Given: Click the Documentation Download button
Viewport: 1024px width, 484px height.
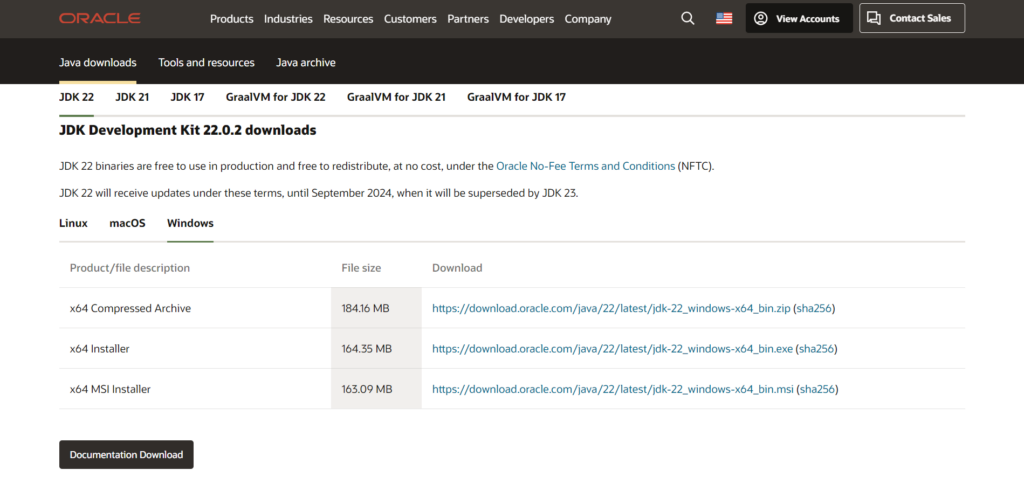Looking at the screenshot, I should point(126,454).
